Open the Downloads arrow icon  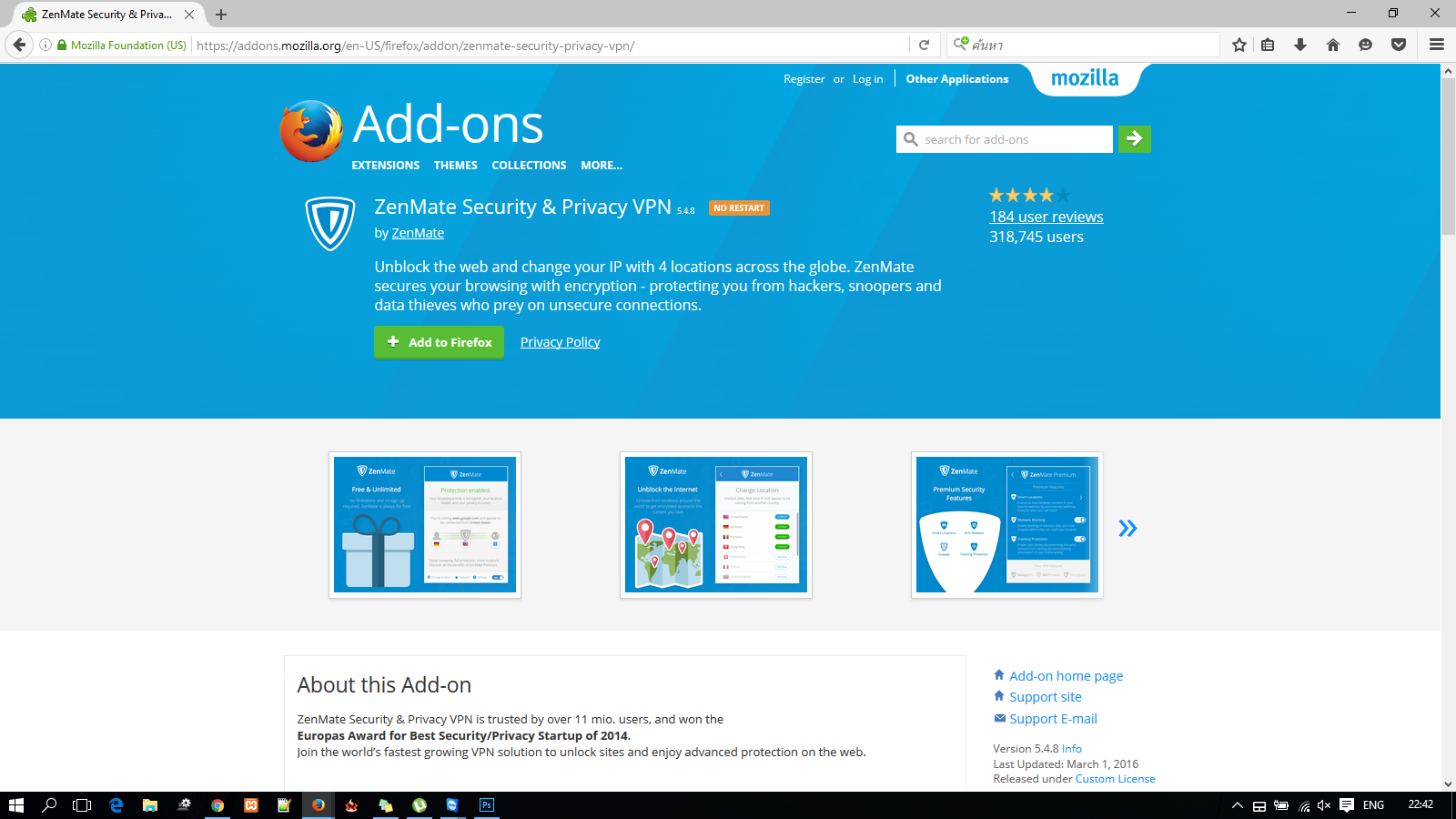[x=1300, y=45]
